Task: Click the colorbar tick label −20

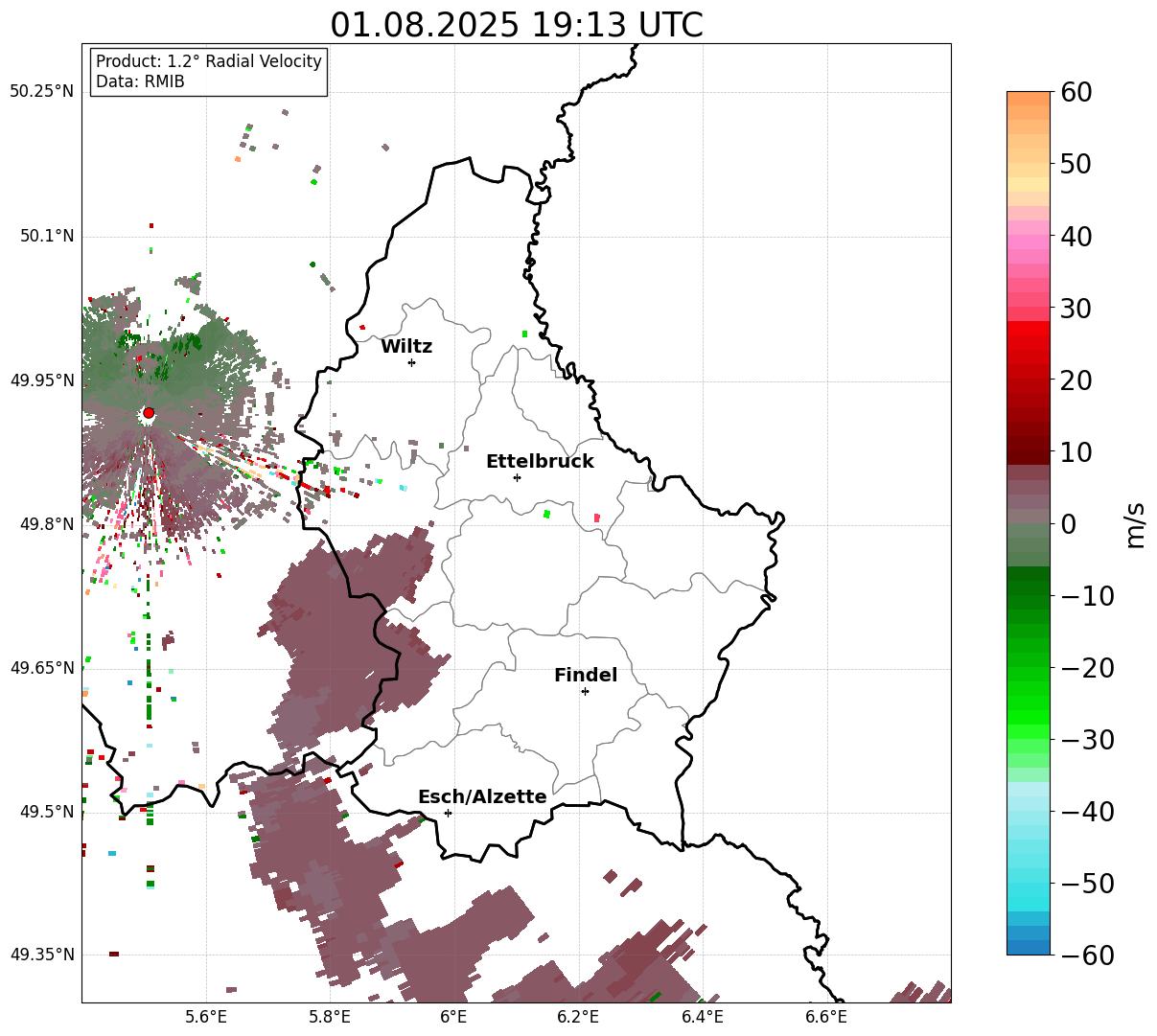Action: pyautogui.click(x=1087, y=668)
